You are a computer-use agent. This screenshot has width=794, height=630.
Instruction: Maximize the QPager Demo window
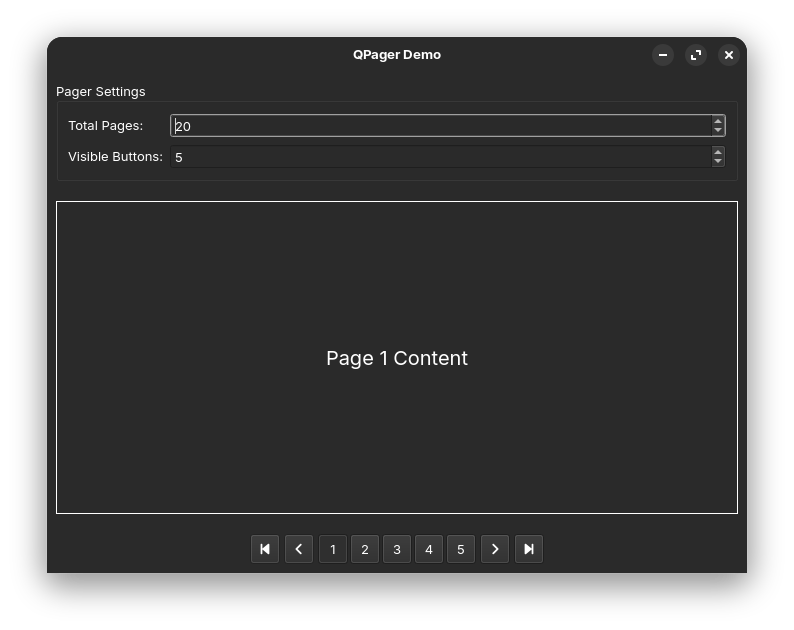pyautogui.click(x=696, y=55)
